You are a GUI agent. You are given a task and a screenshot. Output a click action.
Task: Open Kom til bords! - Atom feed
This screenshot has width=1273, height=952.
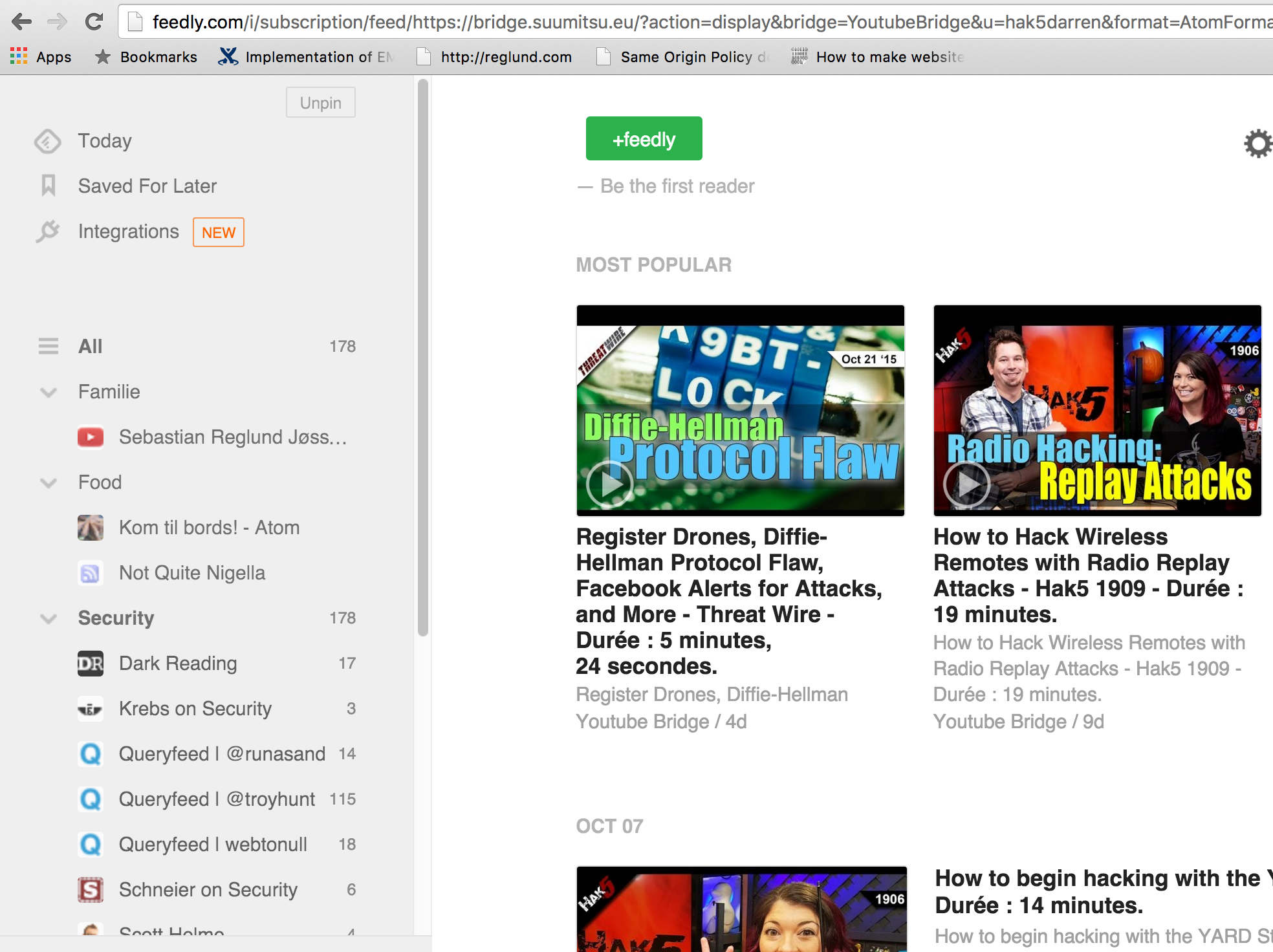tap(210, 528)
